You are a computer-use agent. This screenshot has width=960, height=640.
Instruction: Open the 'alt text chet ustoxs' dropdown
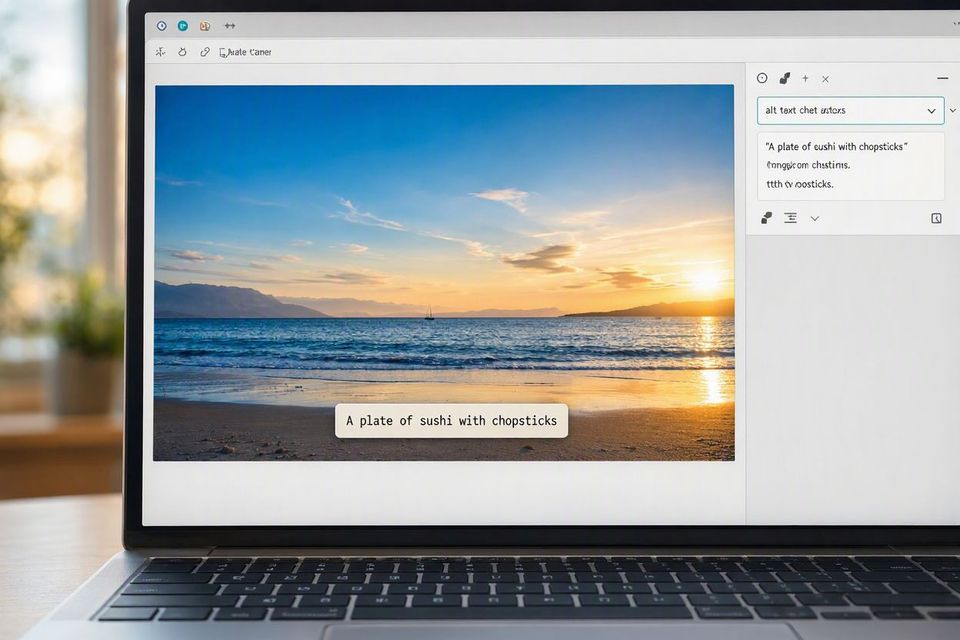850,110
